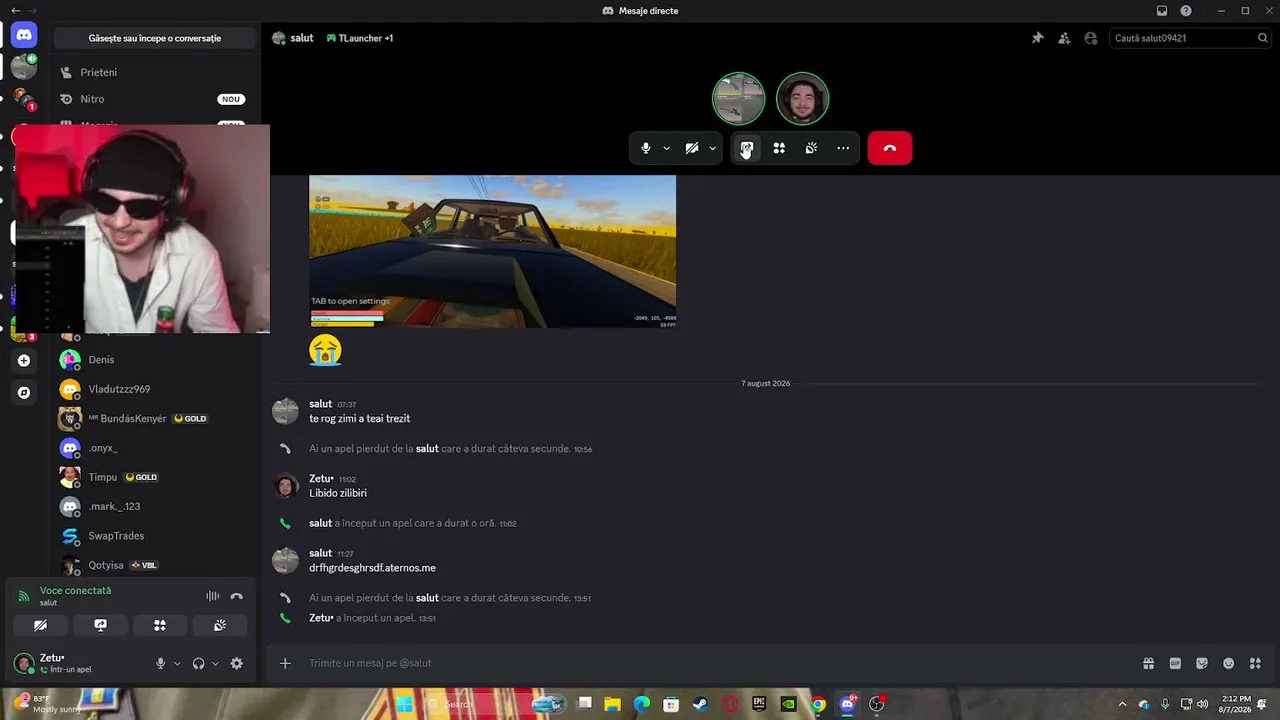Find or start a conversation
The height and width of the screenshot is (720, 1280).
(x=155, y=38)
